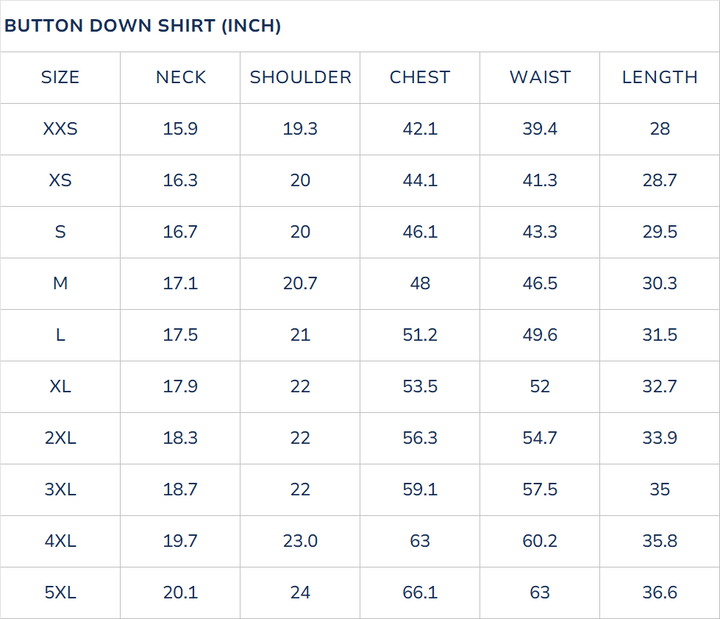Image resolution: width=720 pixels, height=619 pixels.
Task: Click the LENGTH column header
Action: (659, 77)
